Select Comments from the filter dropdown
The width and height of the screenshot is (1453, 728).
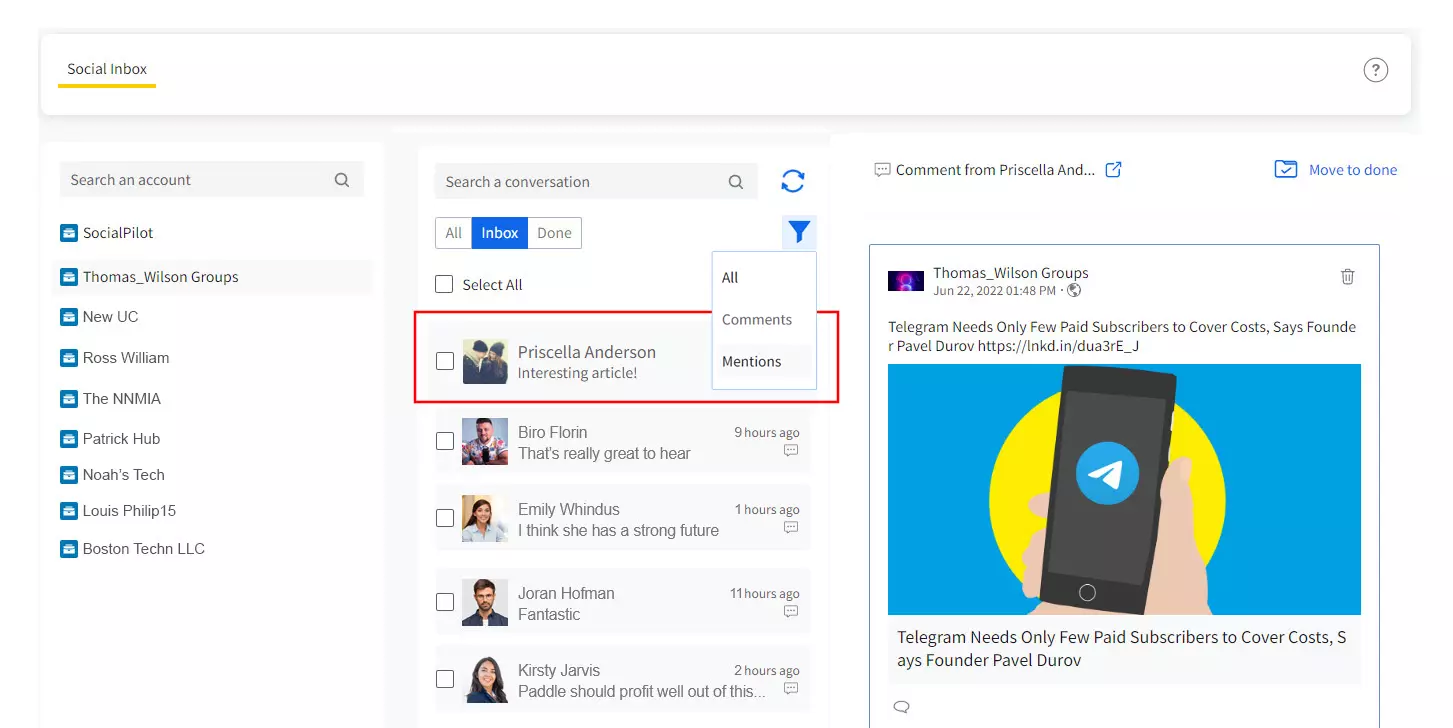756,319
